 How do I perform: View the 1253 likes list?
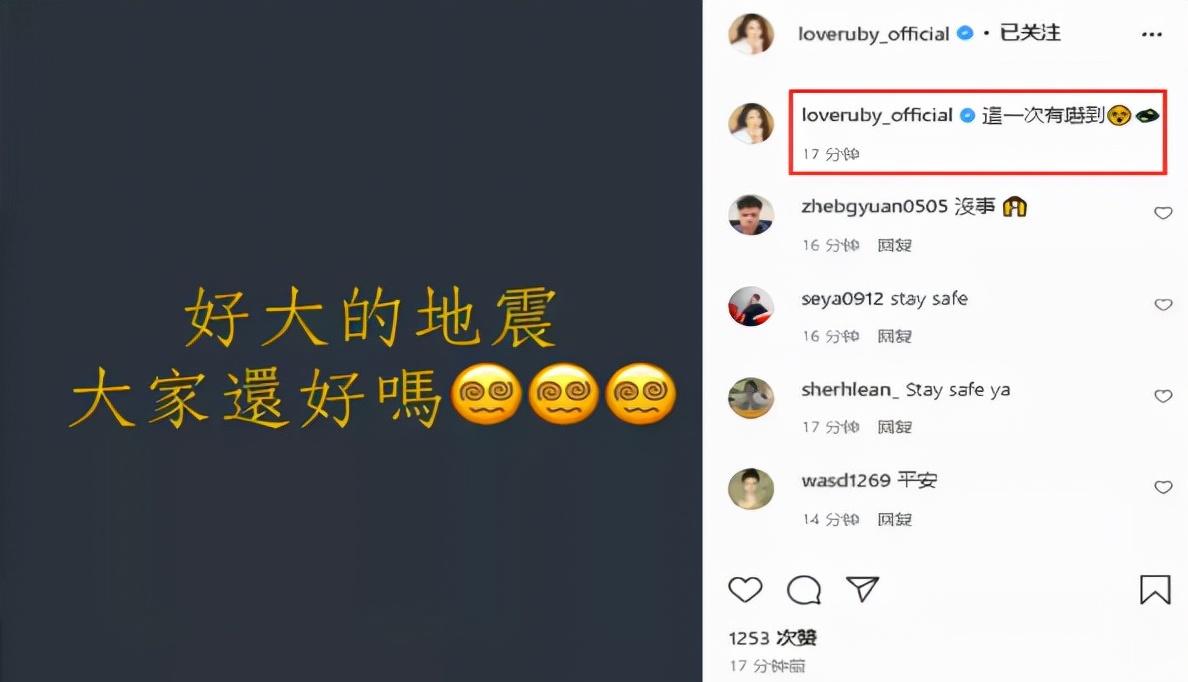[x=772, y=638]
